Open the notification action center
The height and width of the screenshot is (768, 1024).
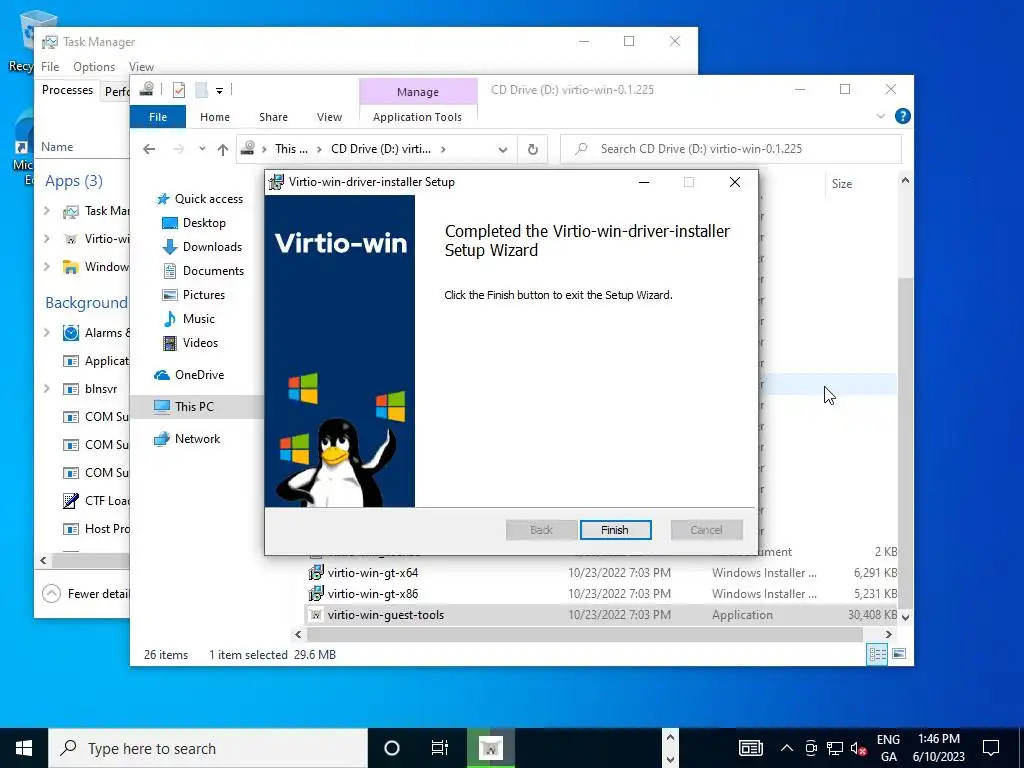tap(991, 748)
